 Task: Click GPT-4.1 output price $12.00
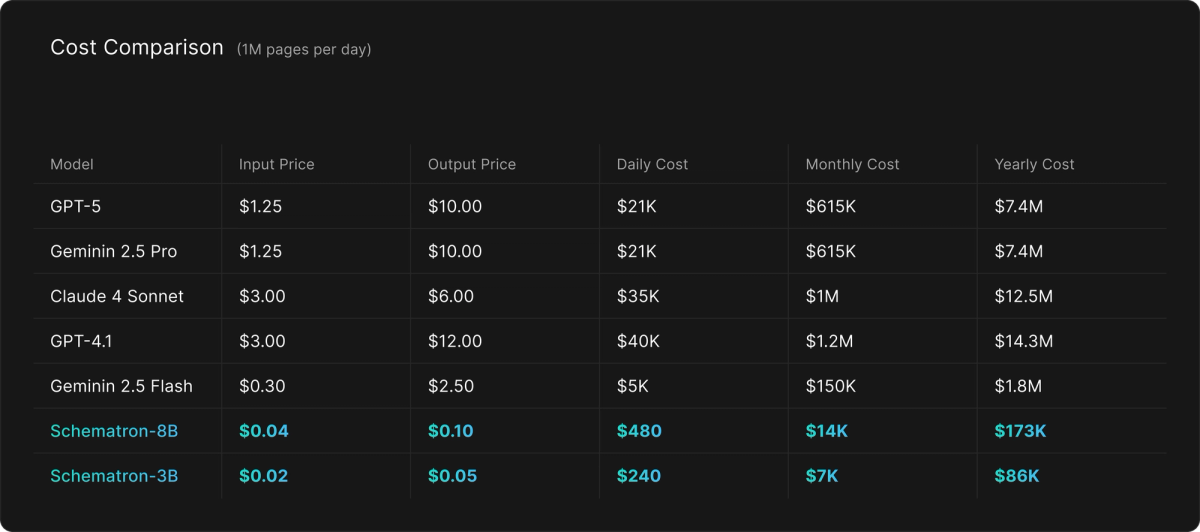(456, 342)
